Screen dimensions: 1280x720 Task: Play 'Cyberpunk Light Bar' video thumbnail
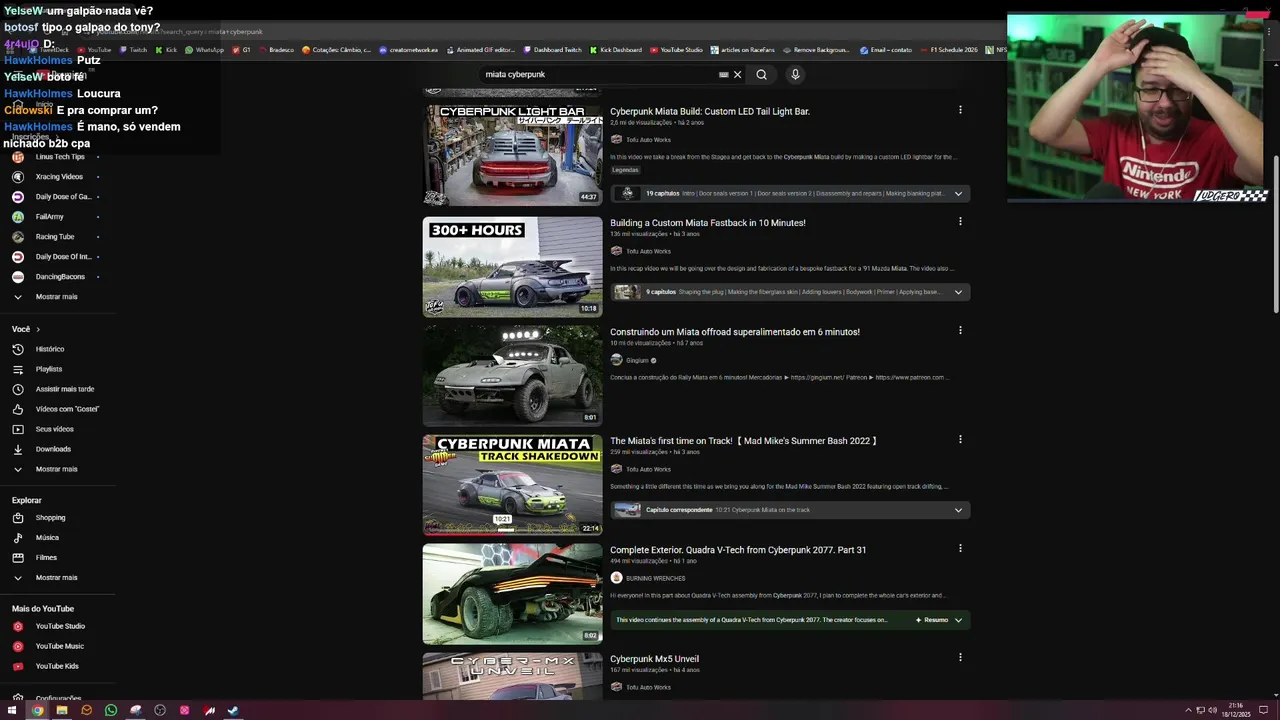point(512,156)
